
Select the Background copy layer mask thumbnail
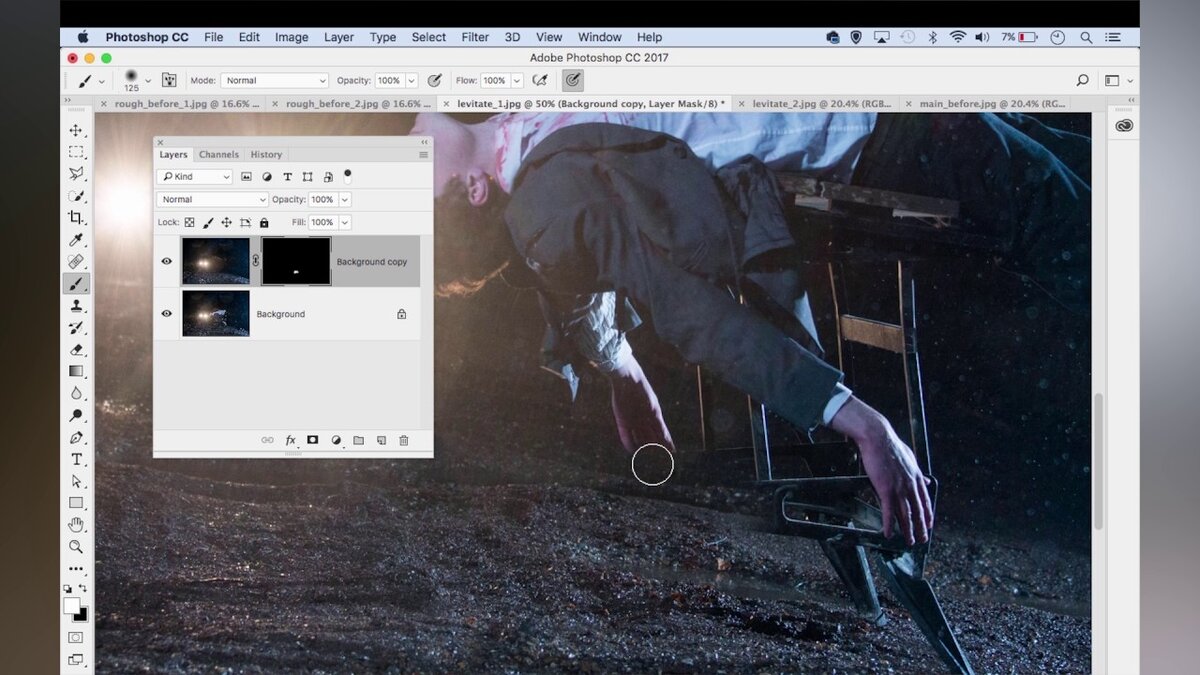pyautogui.click(x=296, y=262)
